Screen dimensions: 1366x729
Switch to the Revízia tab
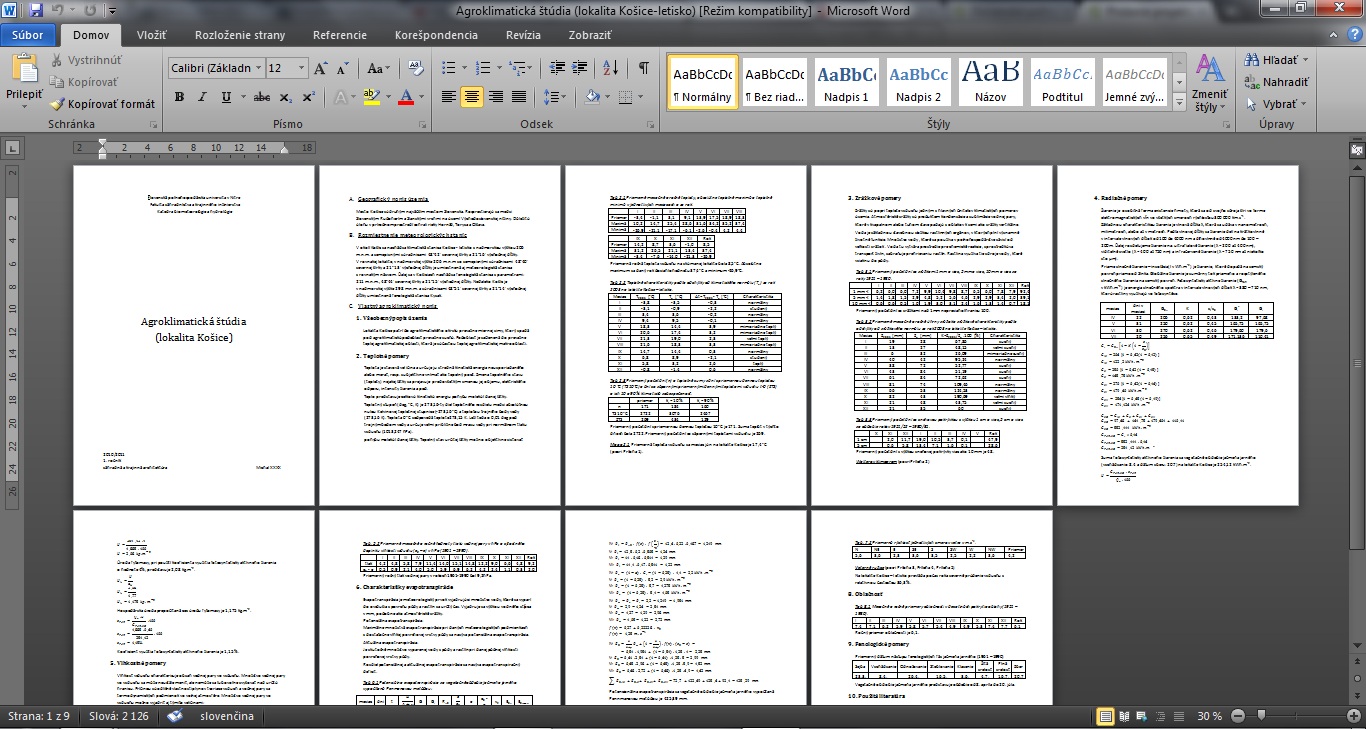click(523, 34)
